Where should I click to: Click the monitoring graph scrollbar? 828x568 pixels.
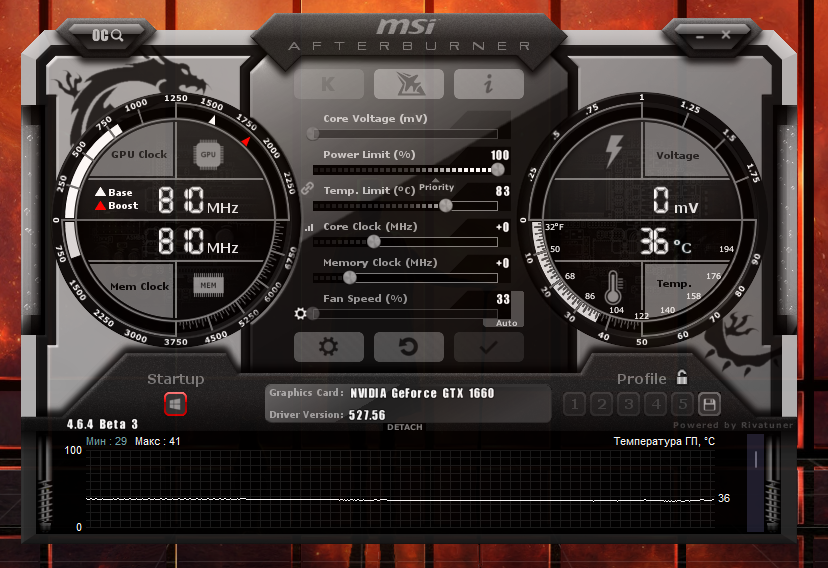point(755,482)
